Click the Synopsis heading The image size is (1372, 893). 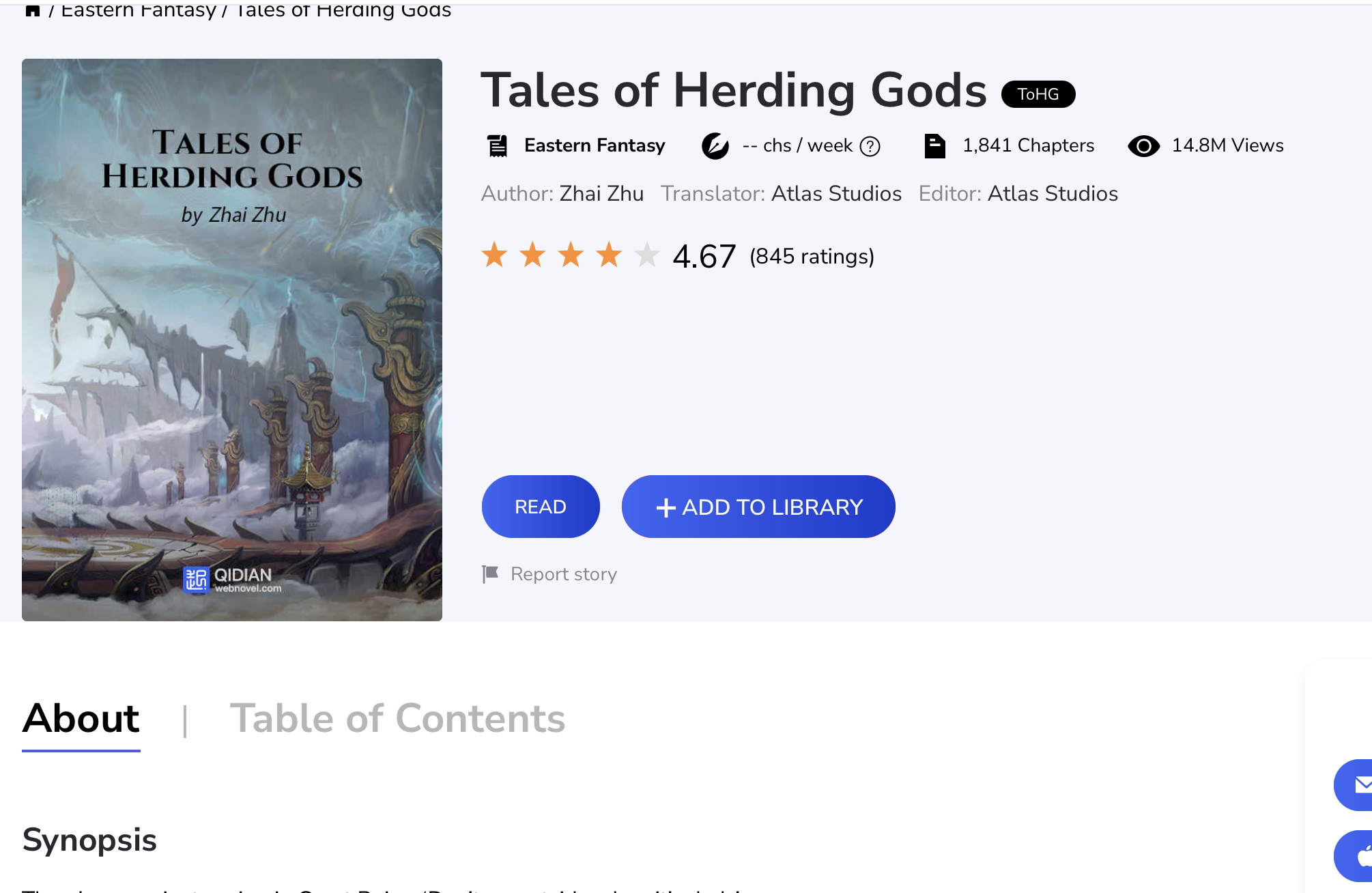click(x=89, y=840)
